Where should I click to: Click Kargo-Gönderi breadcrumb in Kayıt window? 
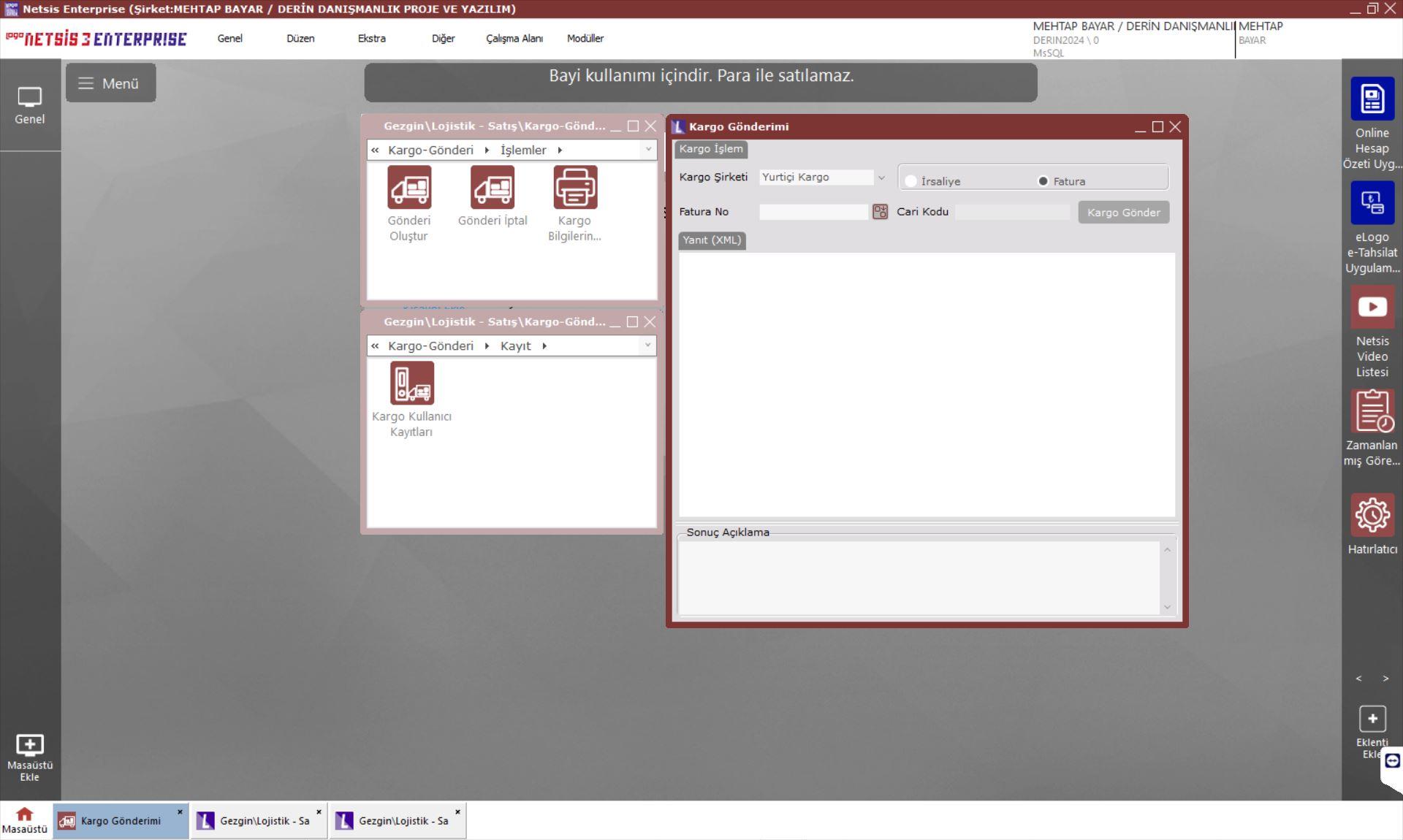[x=430, y=345]
